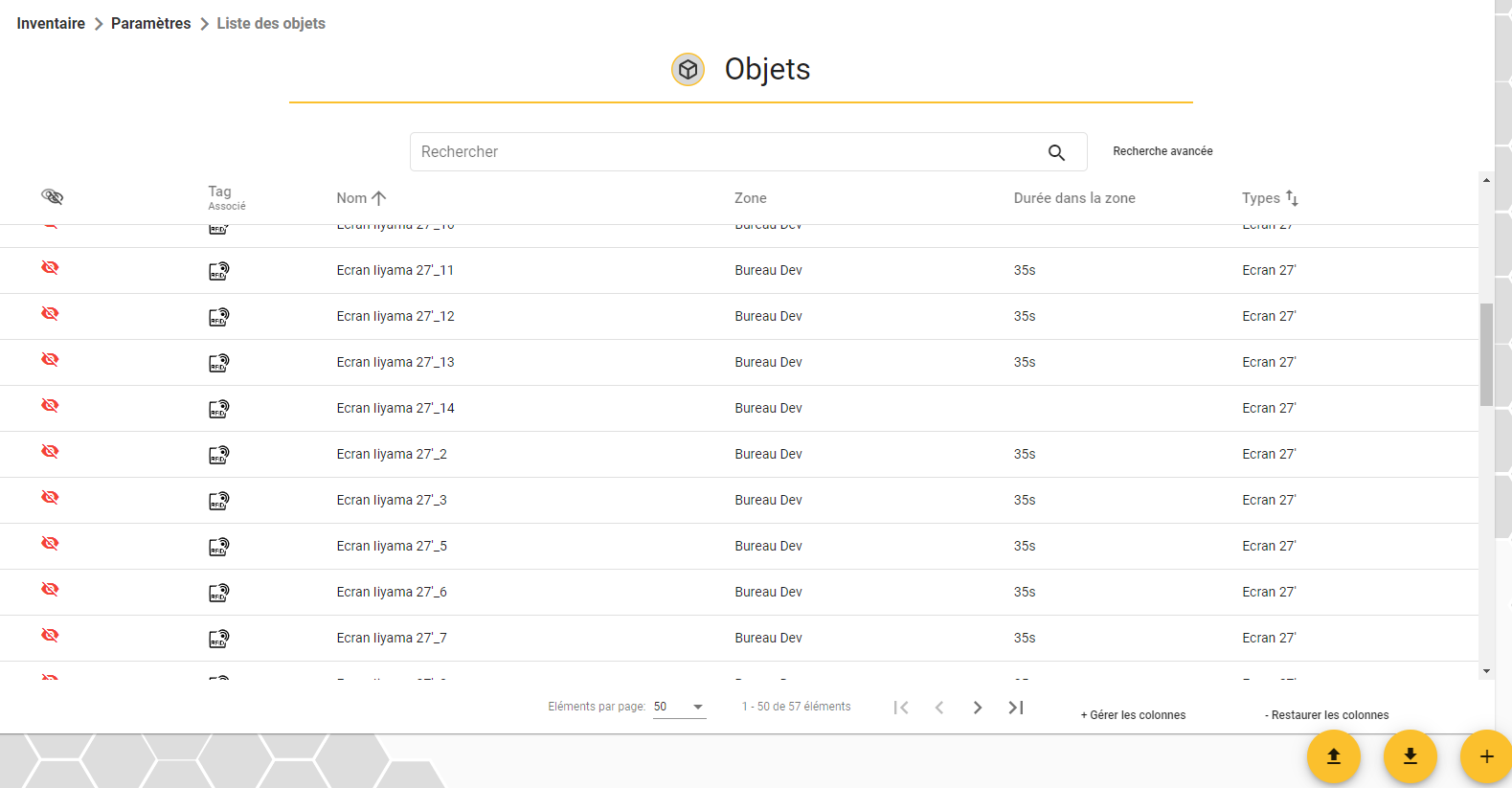The height and width of the screenshot is (788, 1512).
Task: Toggle visibility of Ecran Iiyama 27'_2
Action: point(51,451)
